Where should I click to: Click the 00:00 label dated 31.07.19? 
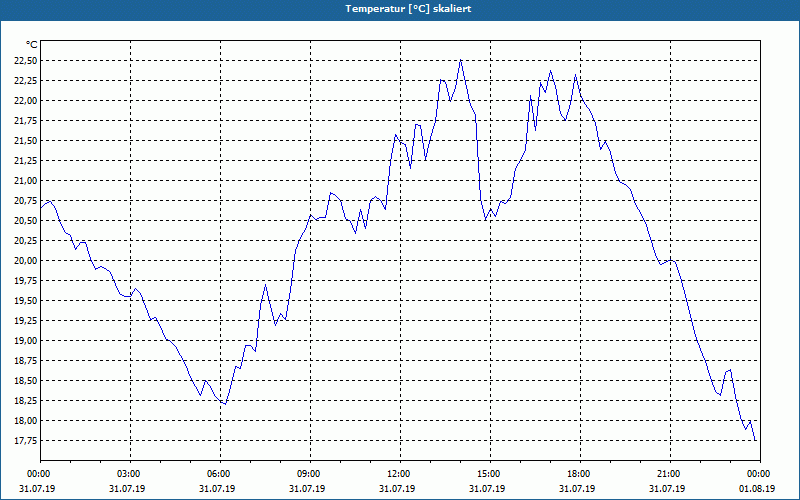(37, 474)
